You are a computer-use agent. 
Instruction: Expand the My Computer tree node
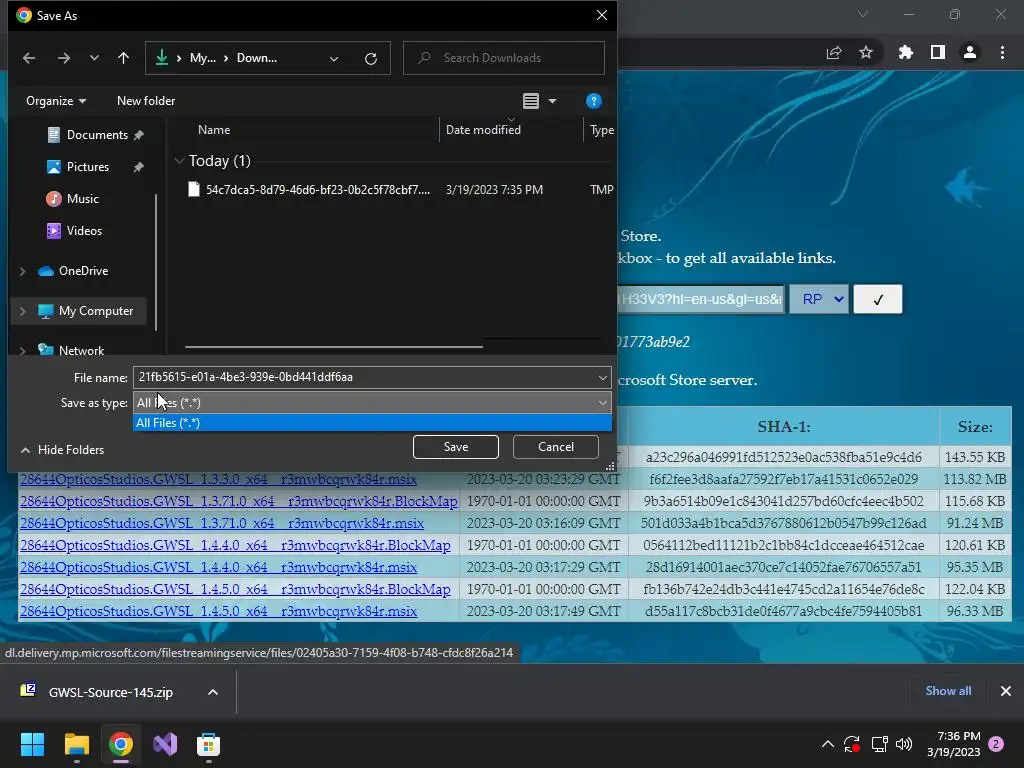click(23, 311)
